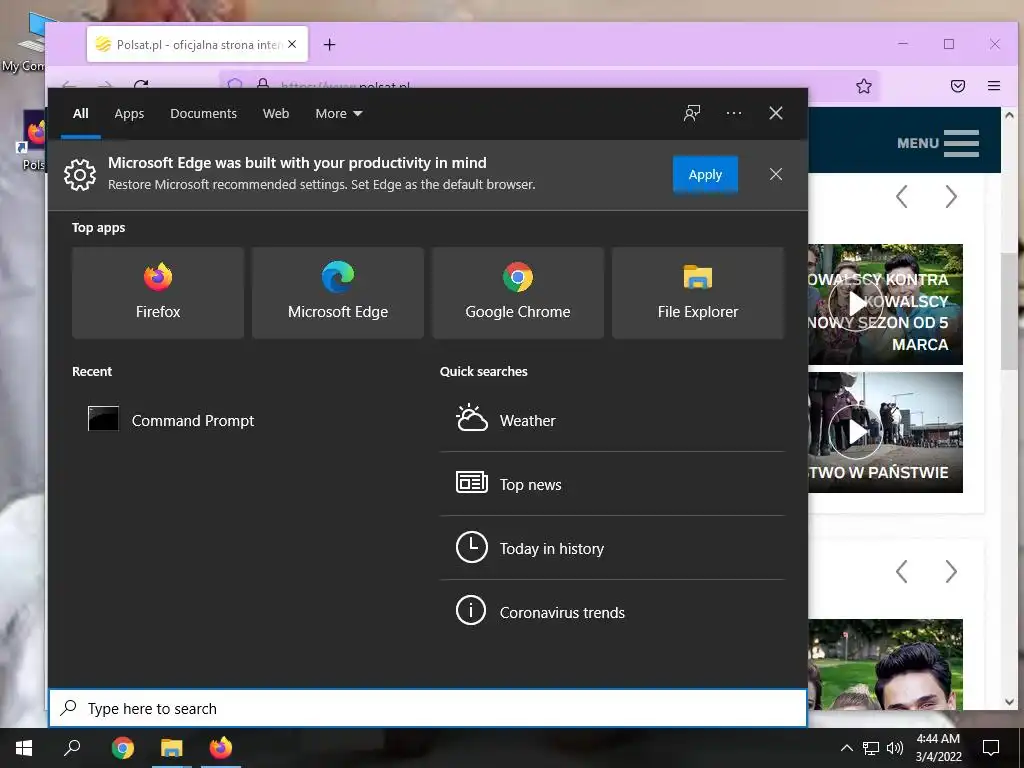Open Chrome from the taskbar

click(x=122, y=748)
